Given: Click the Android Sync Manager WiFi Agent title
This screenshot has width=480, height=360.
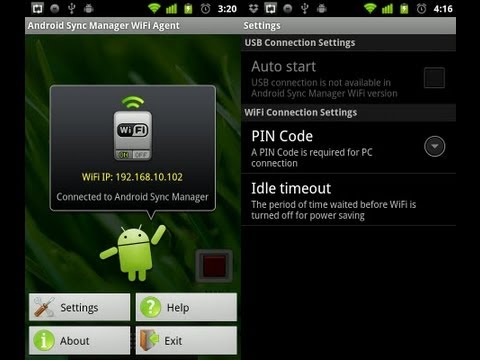Looking at the screenshot, I should [x=104, y=26].
